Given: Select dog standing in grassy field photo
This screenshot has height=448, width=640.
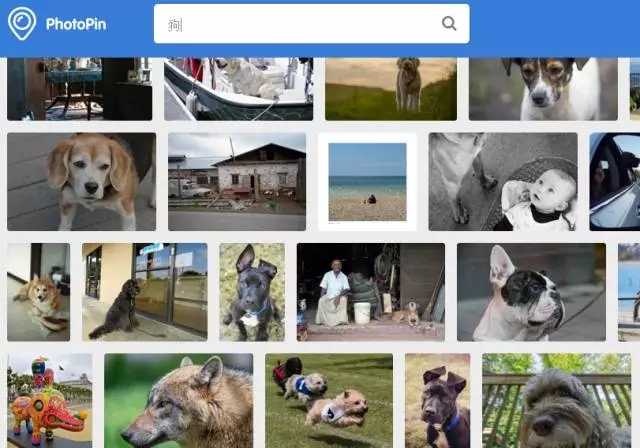Looking at the screenshot, I should [x=390, y=88].
